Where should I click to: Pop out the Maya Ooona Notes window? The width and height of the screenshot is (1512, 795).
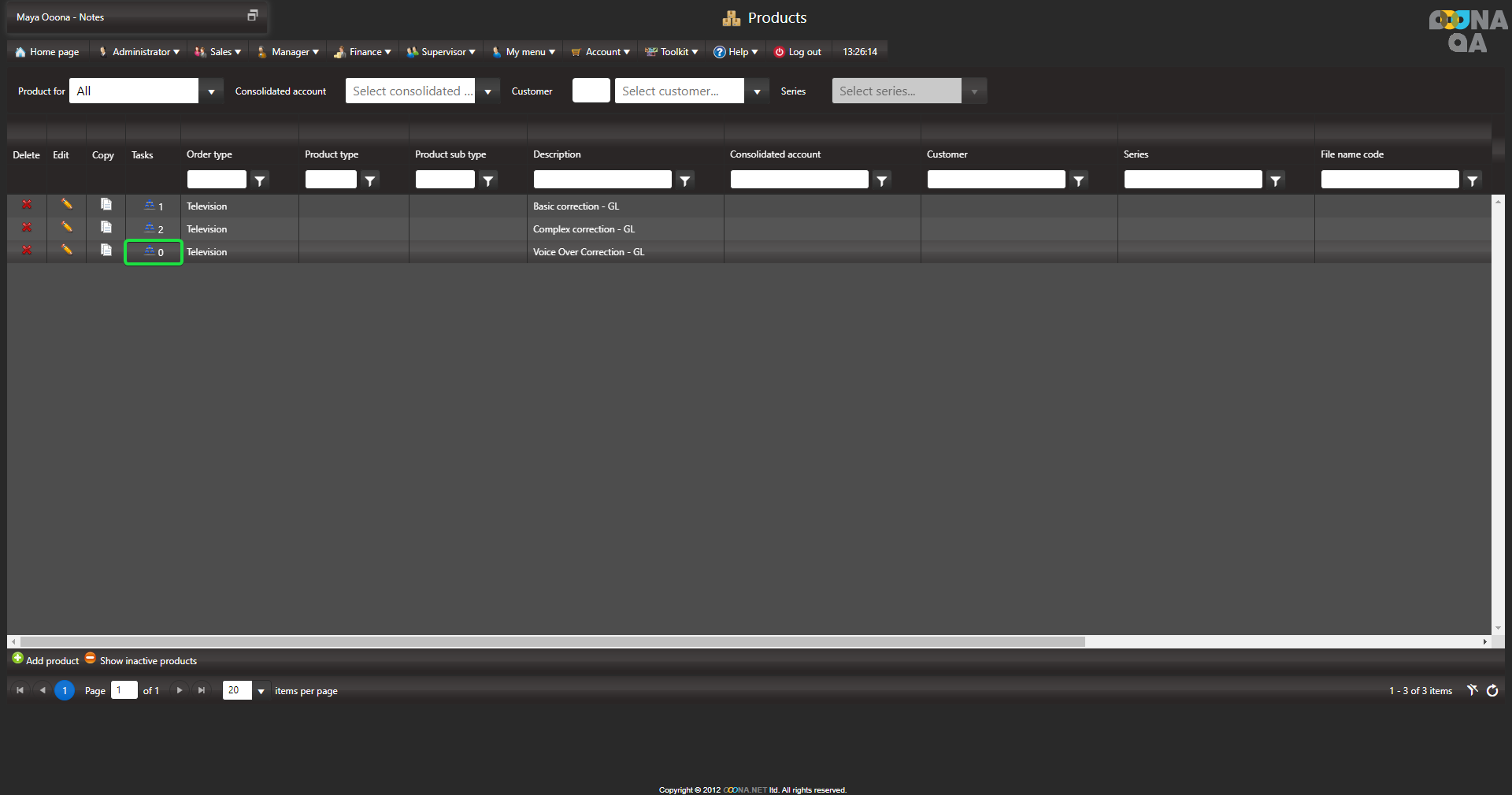click(253, 16)
